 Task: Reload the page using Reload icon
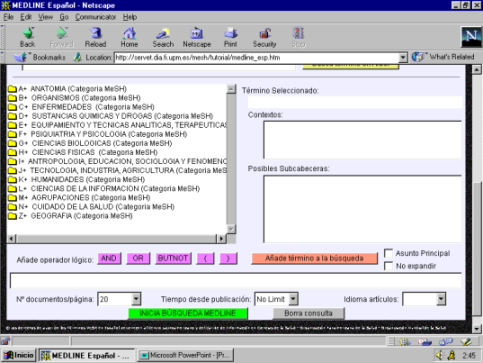coord(95,33)
